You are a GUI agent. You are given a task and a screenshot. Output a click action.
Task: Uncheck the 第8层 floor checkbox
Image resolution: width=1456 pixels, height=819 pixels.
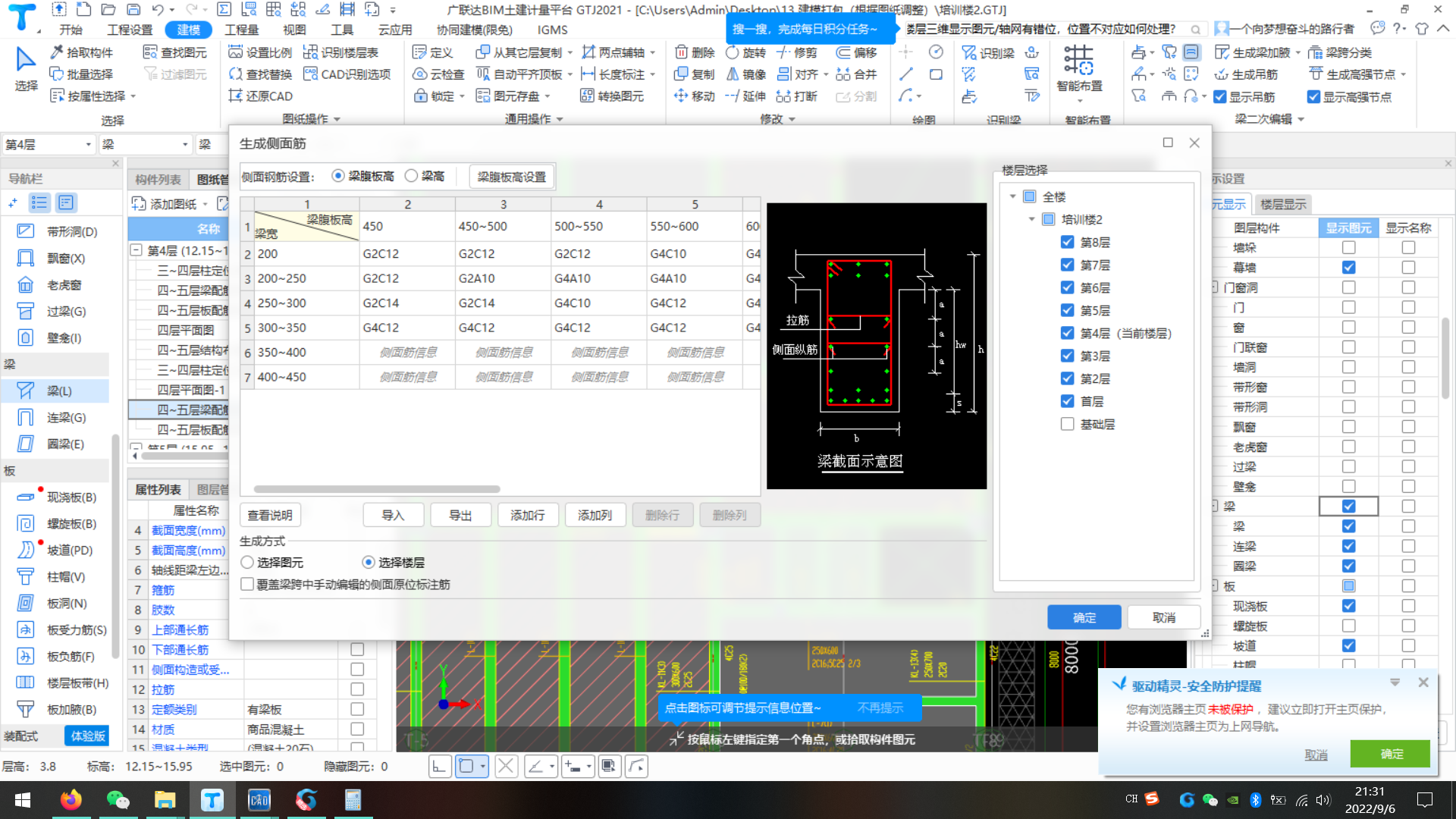[1067, 242]
